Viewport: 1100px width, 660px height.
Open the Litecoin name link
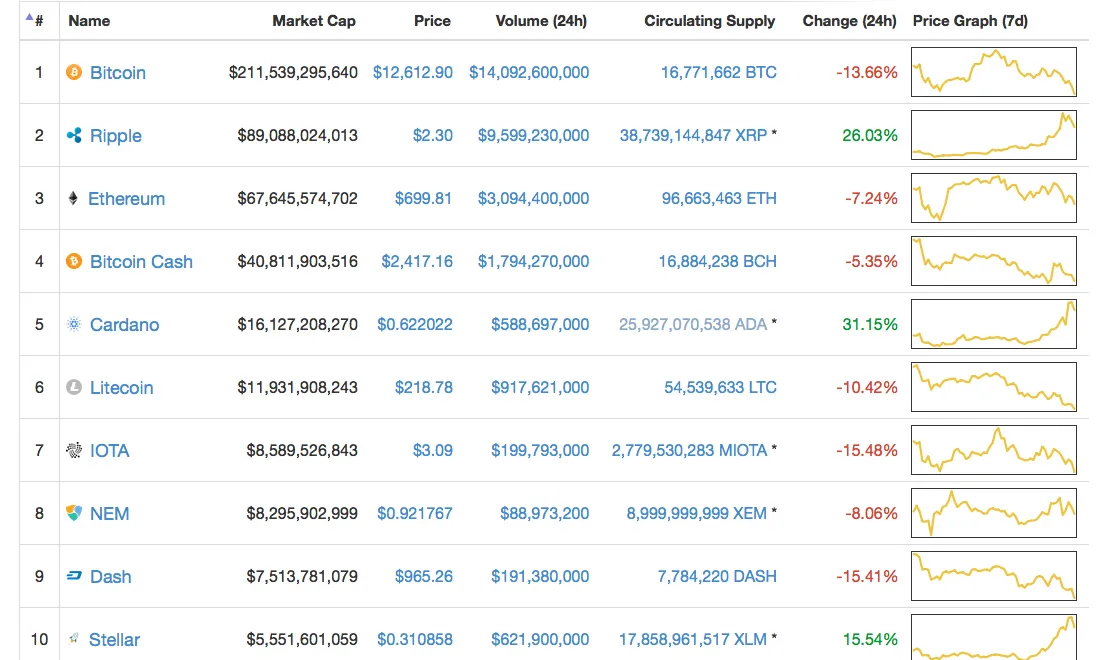(121, 388)
